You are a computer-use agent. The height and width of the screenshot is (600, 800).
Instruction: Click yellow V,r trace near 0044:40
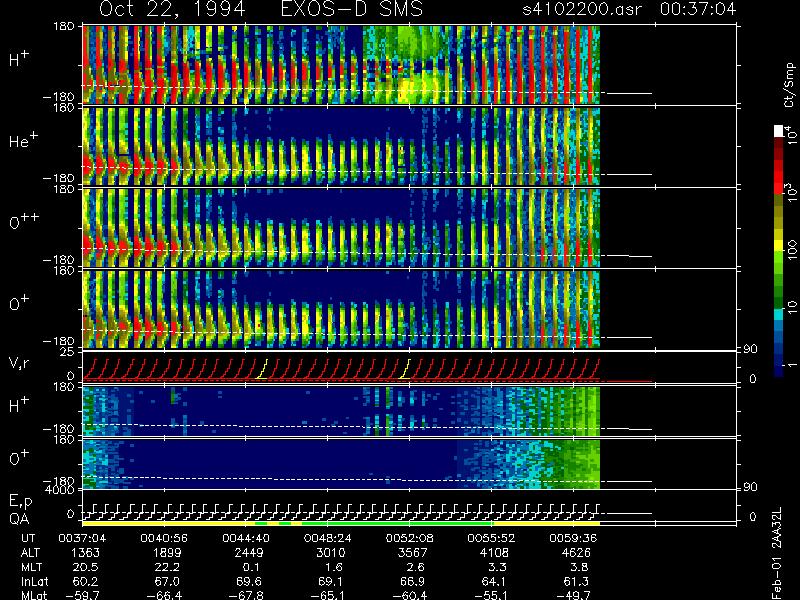(263, 368)
